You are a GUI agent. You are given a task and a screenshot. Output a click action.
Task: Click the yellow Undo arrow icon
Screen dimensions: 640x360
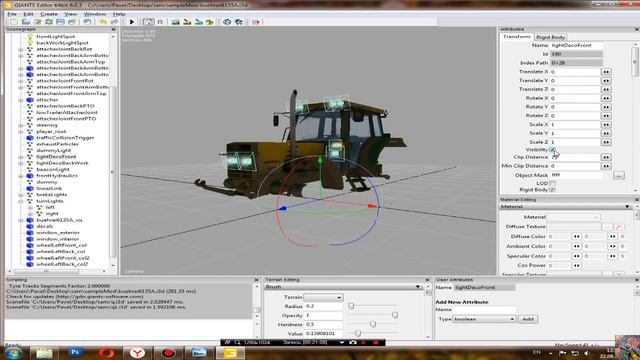click(x=102, y=22)
